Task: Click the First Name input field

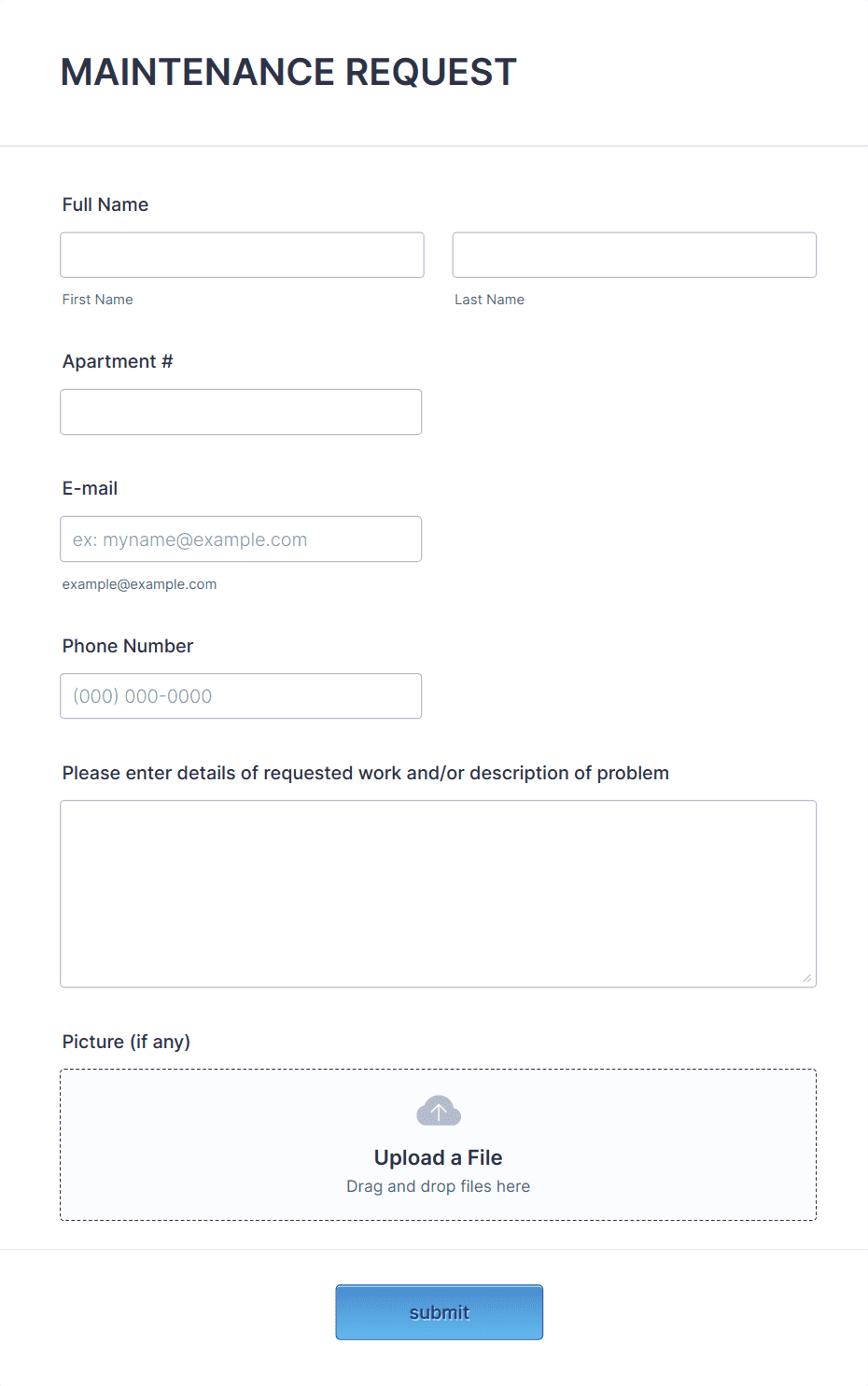Action: 242,255
